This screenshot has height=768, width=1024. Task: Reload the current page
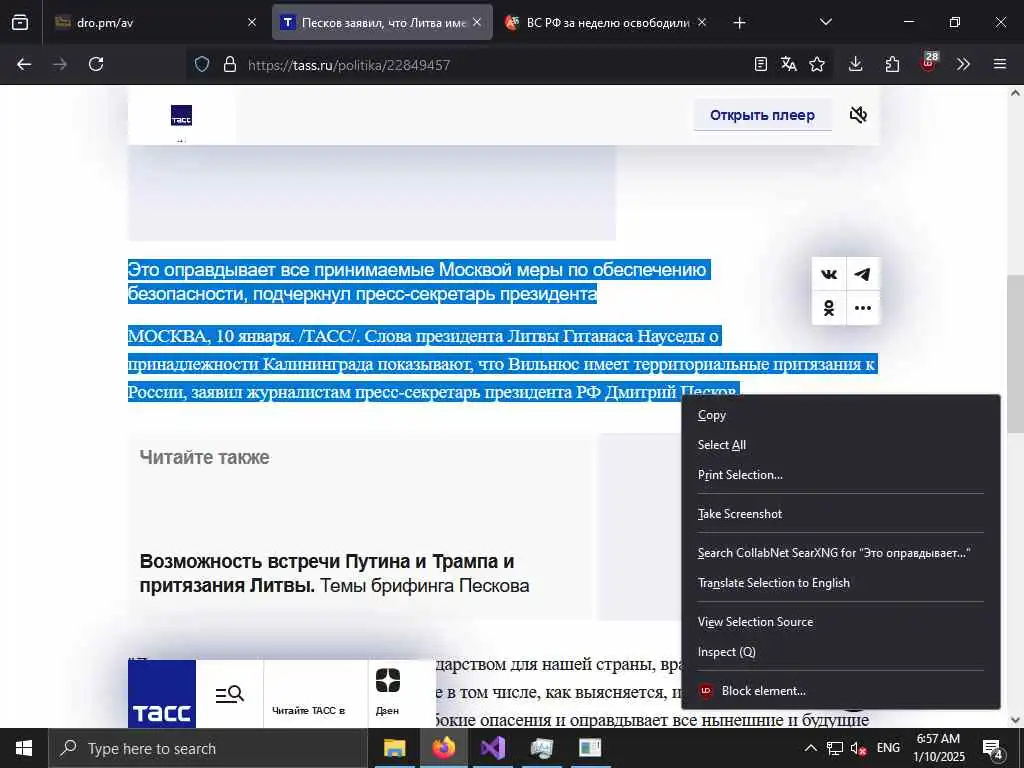click(96, 64)
